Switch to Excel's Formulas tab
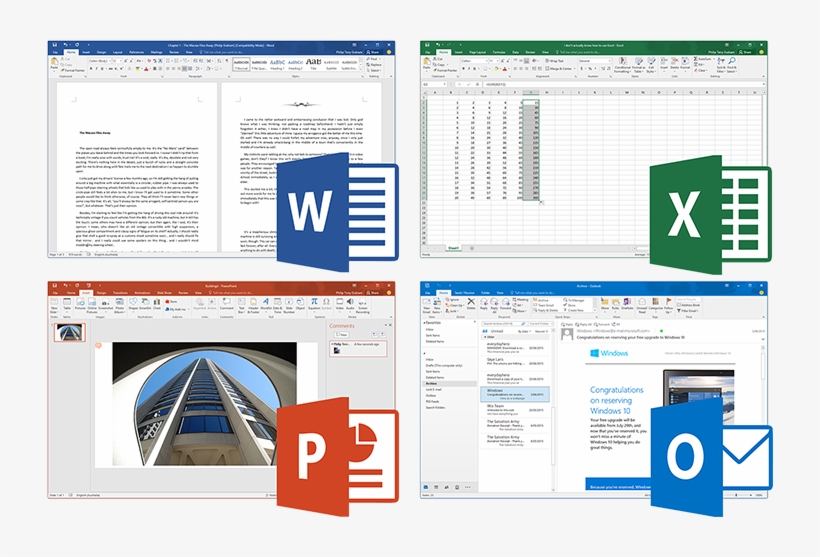Image resolution: width=820 pixels, height=557 pixels. [x=499, y=52]
